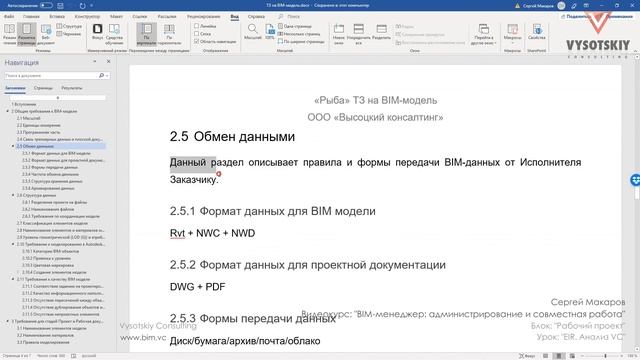The image size is (640, 360).
Task: Collapse heading 2.11 Требования к качеству
Action: (x=13, y=279)
